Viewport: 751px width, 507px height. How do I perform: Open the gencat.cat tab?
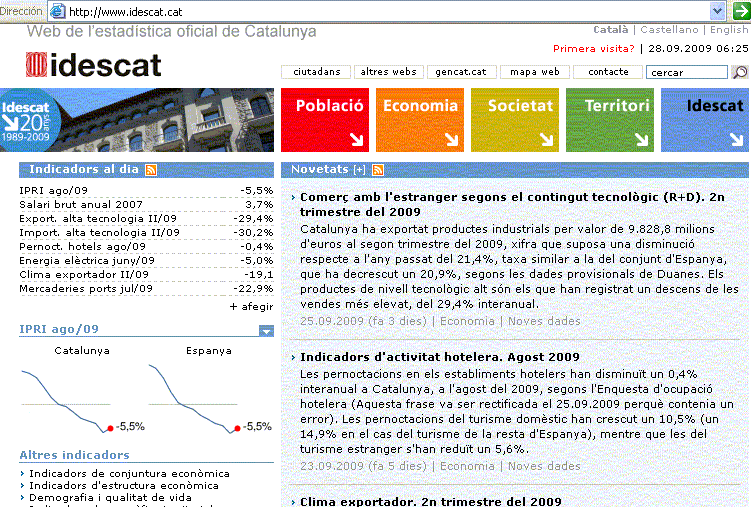pos(461,72)
